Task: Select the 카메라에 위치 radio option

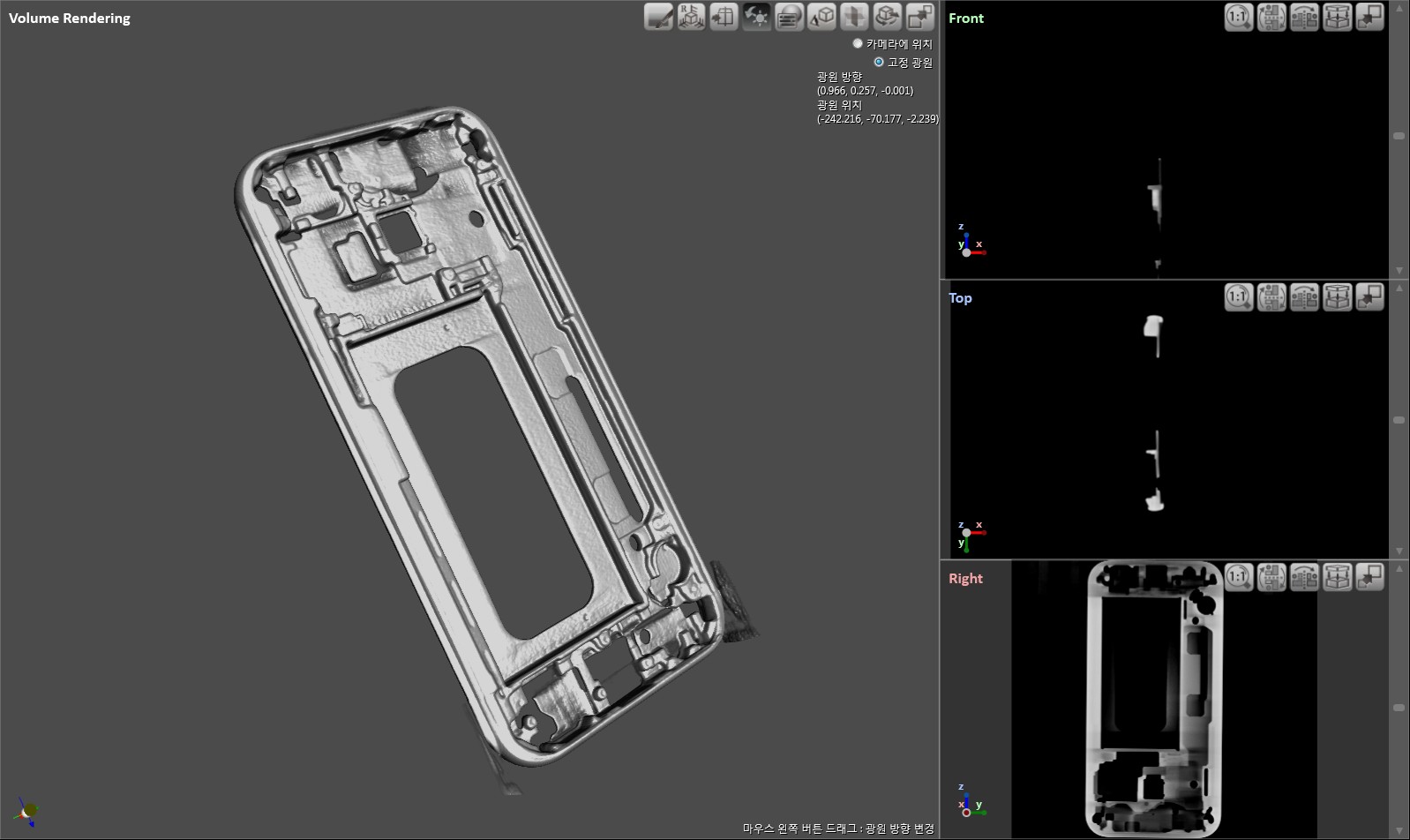Action: coord(858,43)
